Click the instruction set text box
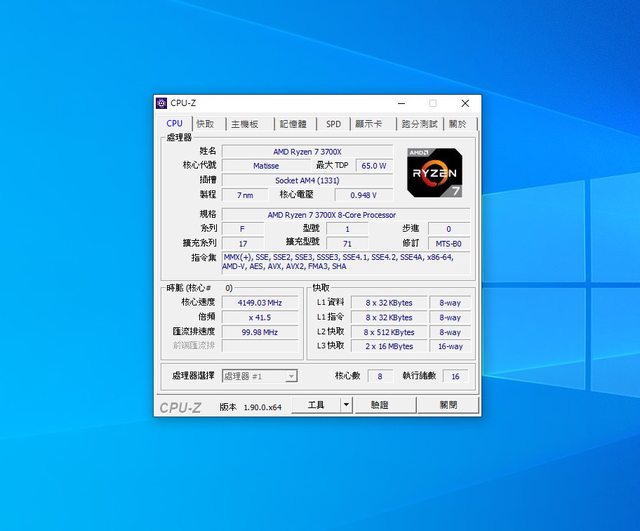The width and height of the screenshot is (640, 531). coord(347,262)
